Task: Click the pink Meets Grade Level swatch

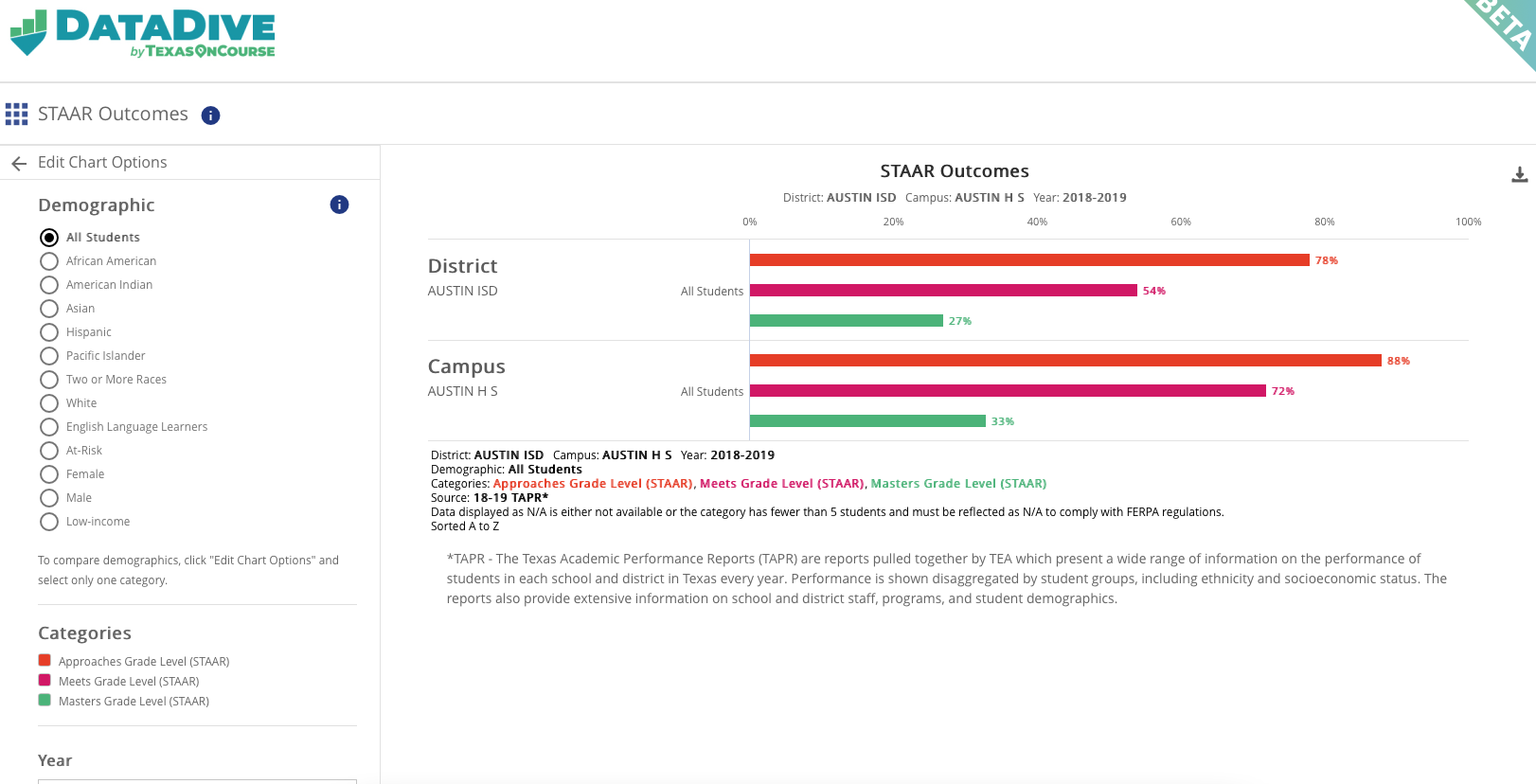Action: pos(45,680)
